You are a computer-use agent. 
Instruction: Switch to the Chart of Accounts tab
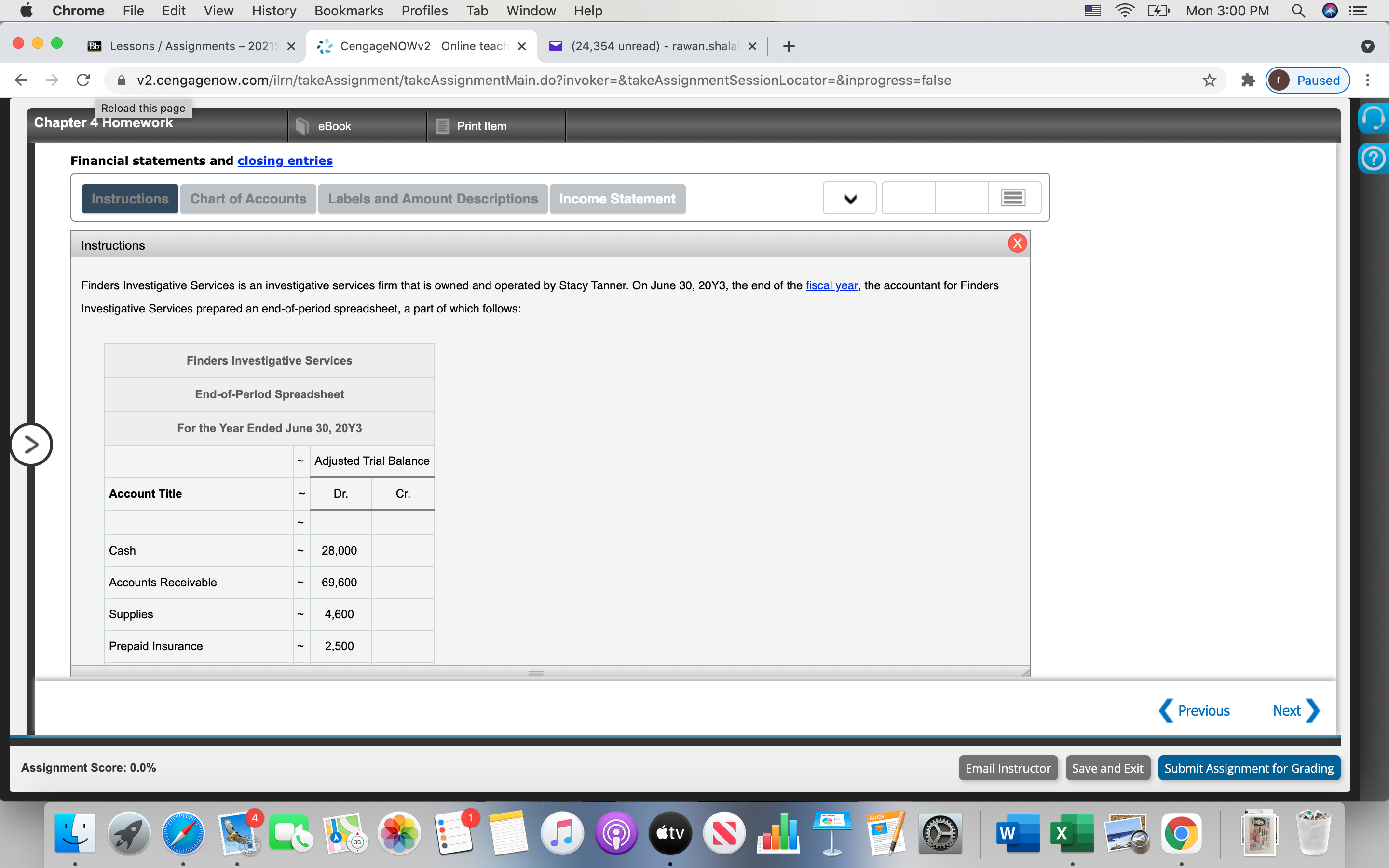(x=248, y=199)
